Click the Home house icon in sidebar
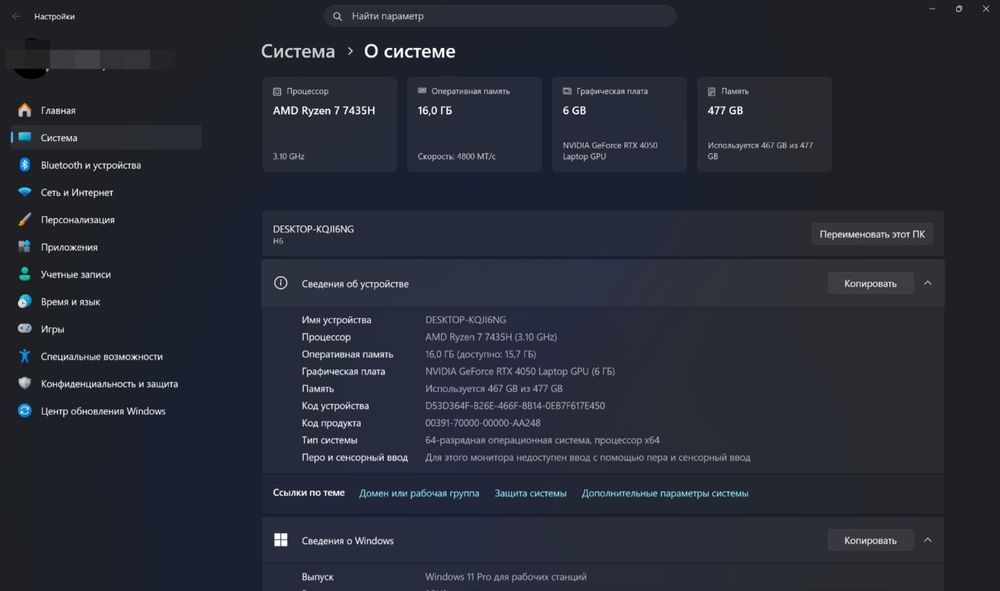Screen dimensions: 1000x591 [x=24, y=110]
